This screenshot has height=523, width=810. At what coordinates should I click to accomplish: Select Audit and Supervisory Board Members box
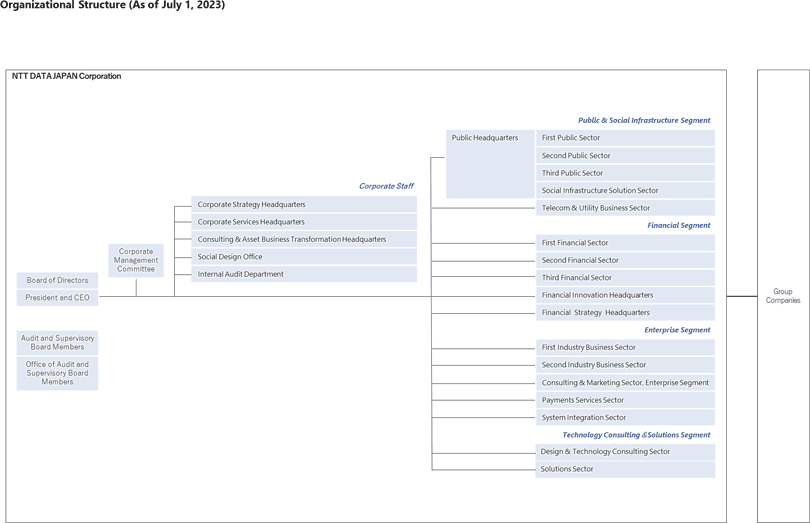[x=57, y=343]
